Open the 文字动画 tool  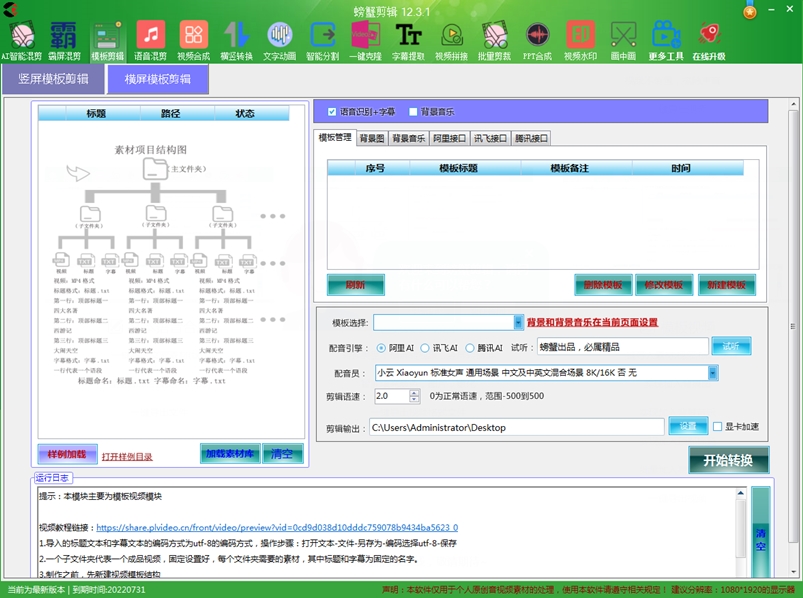(x=279, y=41)
